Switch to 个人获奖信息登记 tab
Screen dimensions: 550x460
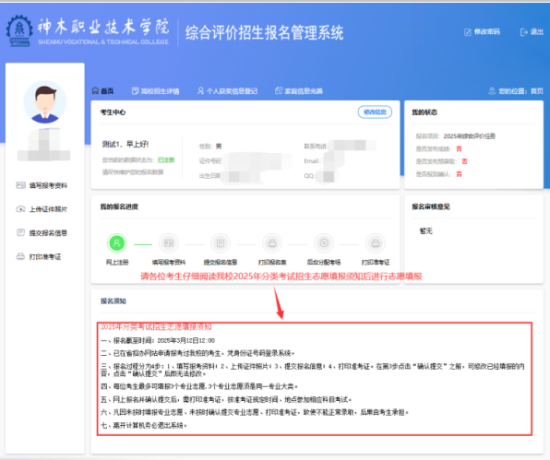[227, 91]
